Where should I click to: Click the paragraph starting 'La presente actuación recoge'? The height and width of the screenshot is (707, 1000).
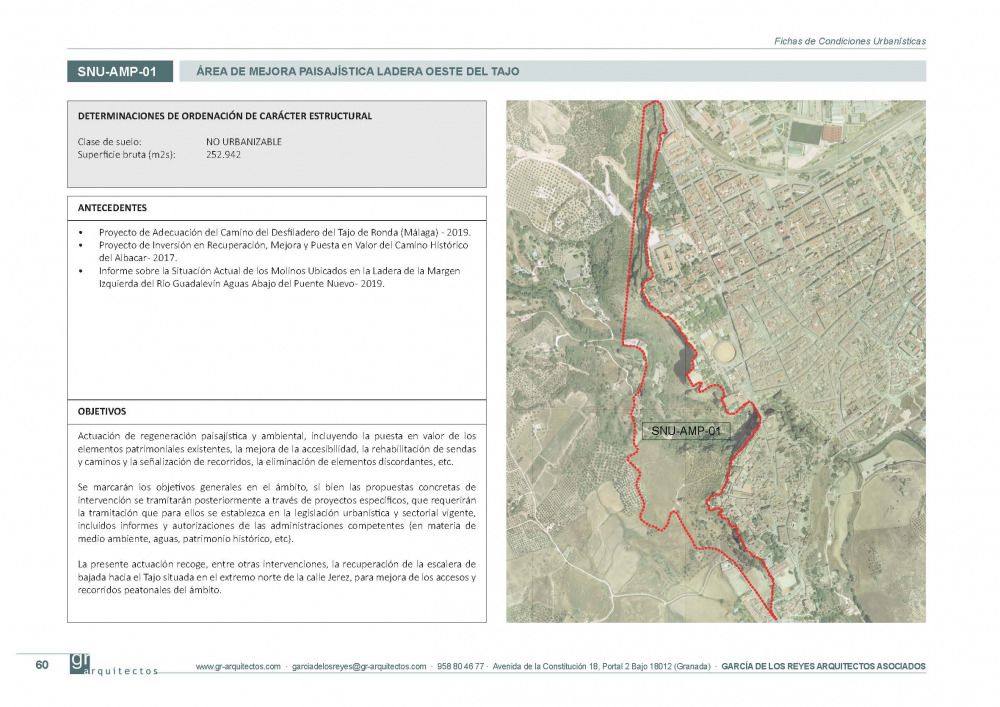(277, 577)
